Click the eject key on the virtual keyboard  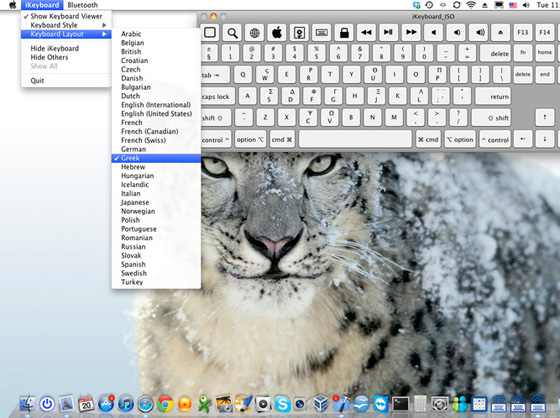pos(501,33)
